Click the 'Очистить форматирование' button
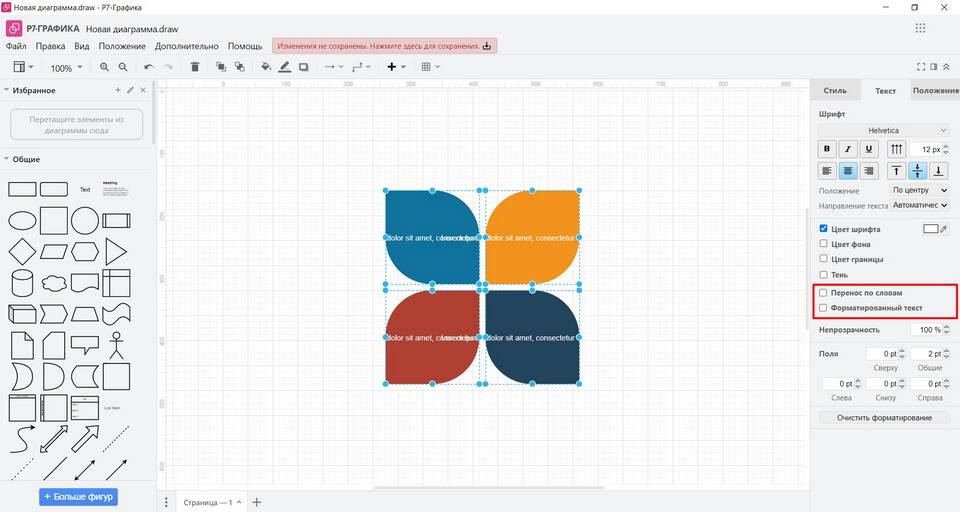Screen dimensions: 960x512 [x=884, y=417]
